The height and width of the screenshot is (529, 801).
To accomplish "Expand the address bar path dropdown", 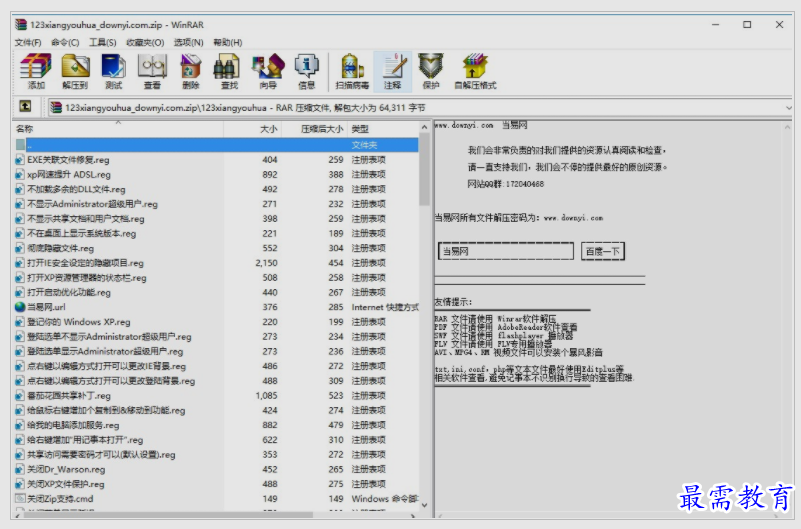I will point(788,108).
